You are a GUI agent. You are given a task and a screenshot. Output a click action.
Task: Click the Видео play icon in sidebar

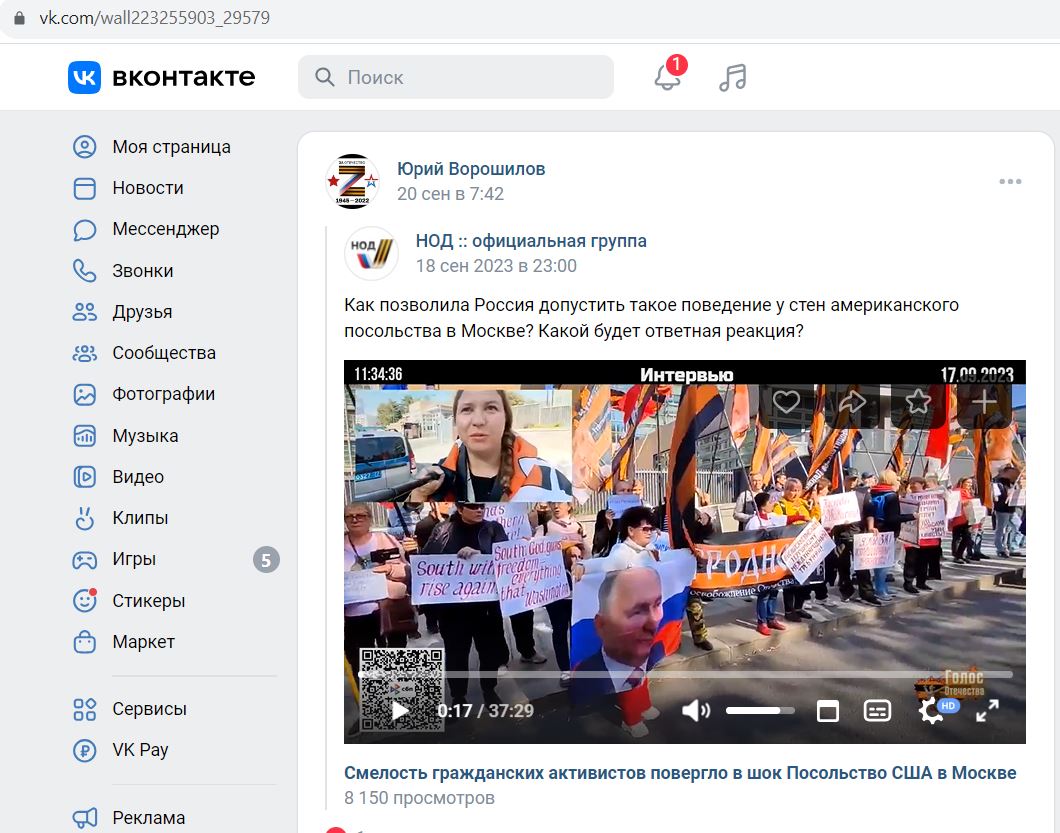tap(85, 477)
